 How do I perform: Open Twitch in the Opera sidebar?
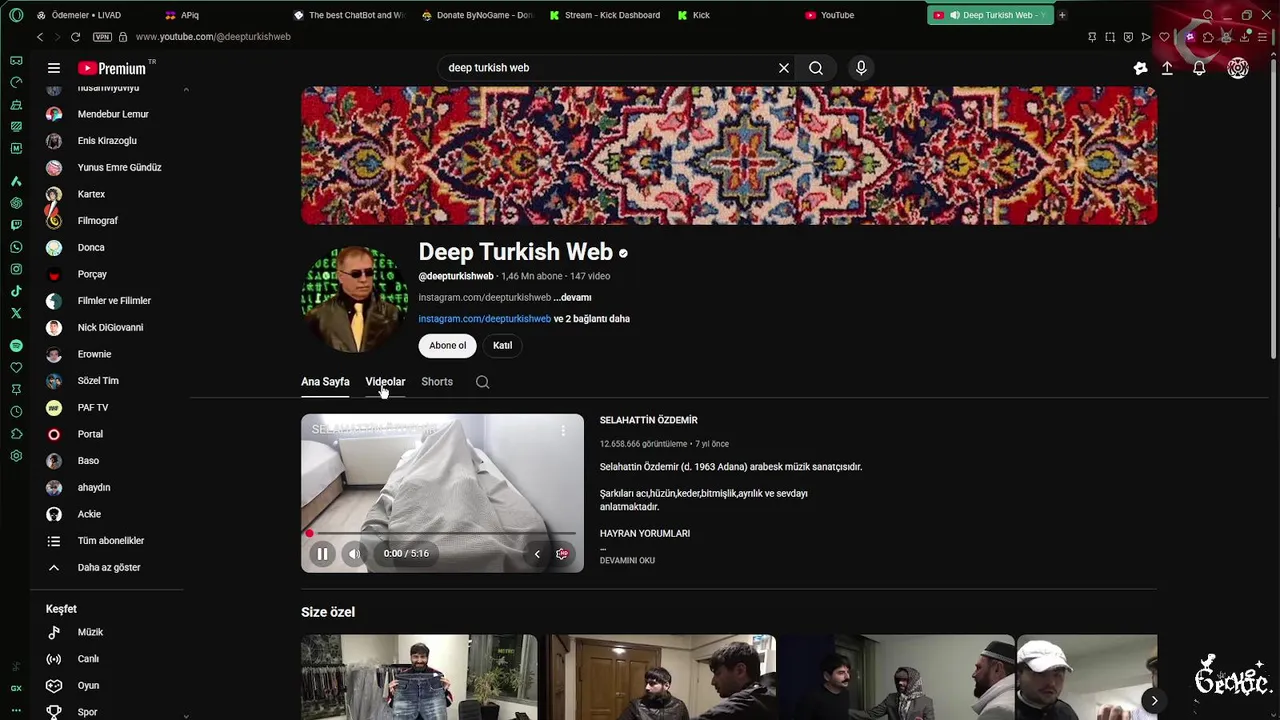click(x=16, y=225)
